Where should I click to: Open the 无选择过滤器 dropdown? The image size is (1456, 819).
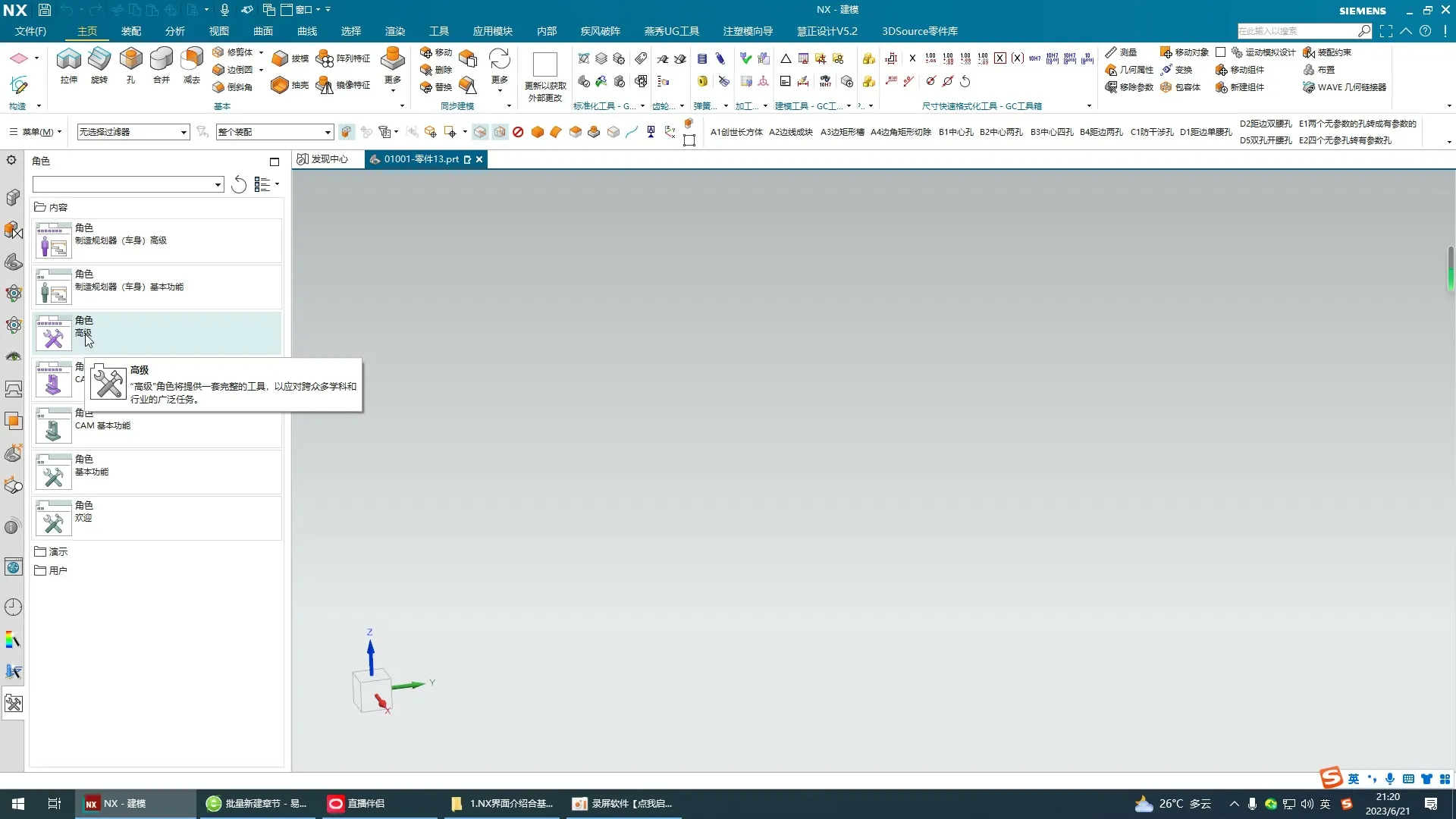[133, 132]
